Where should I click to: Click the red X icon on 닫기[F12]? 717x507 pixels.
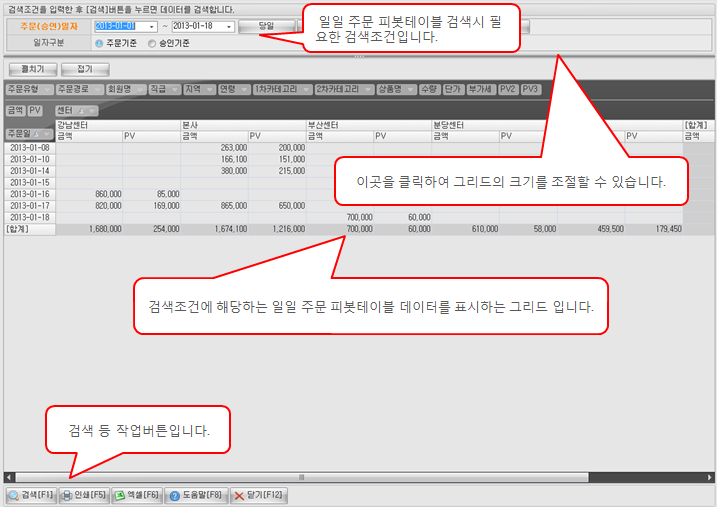tap(239, 496)
